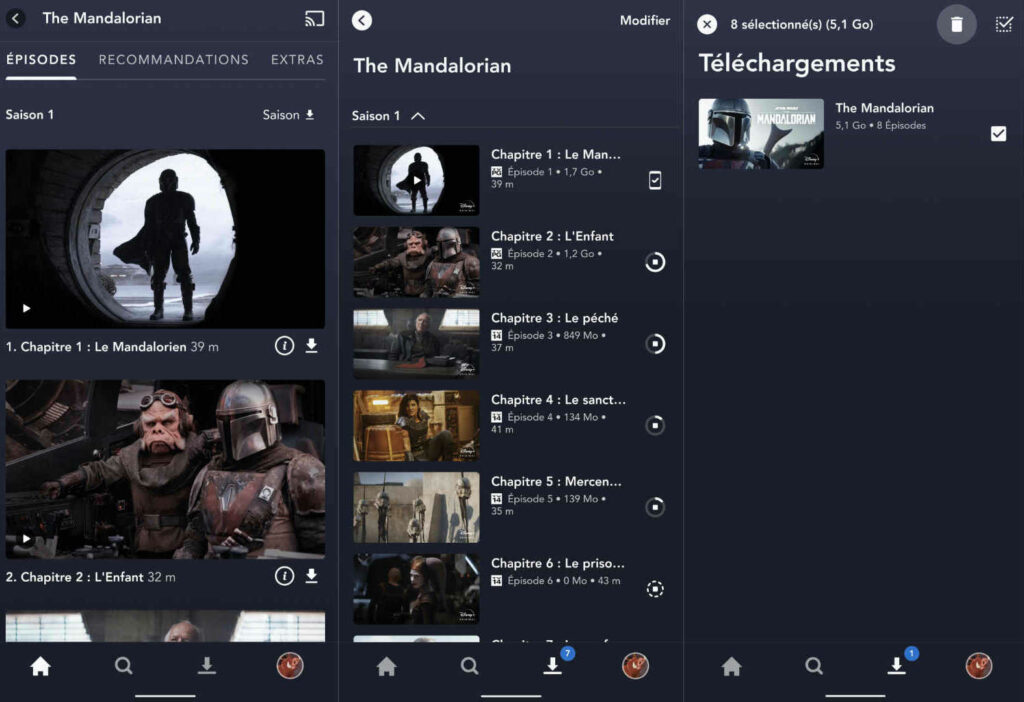Pause download of Chapitre 5 : Mercen...
The height and width of the screenshot is (702, 1024).
(655, 507)
